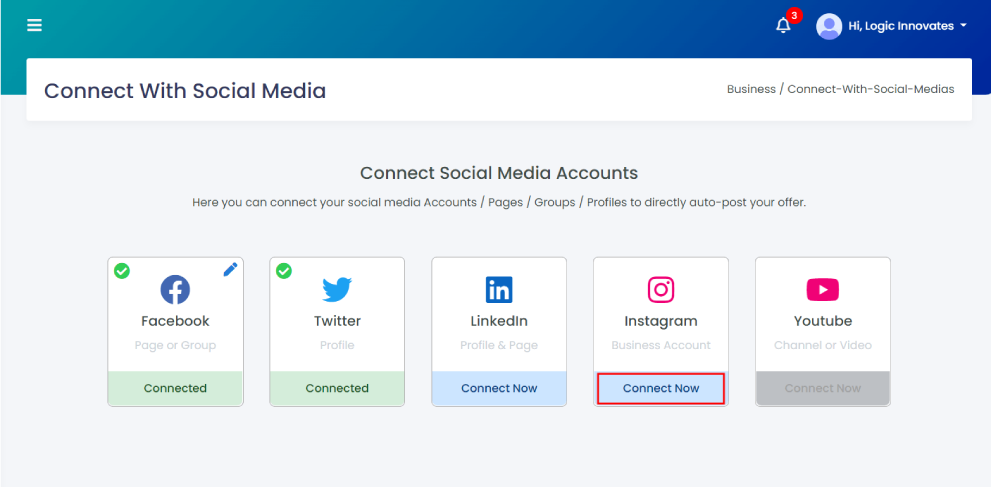Click the Twitter bird icon
The image size is (991, 487).
point(337,290)
